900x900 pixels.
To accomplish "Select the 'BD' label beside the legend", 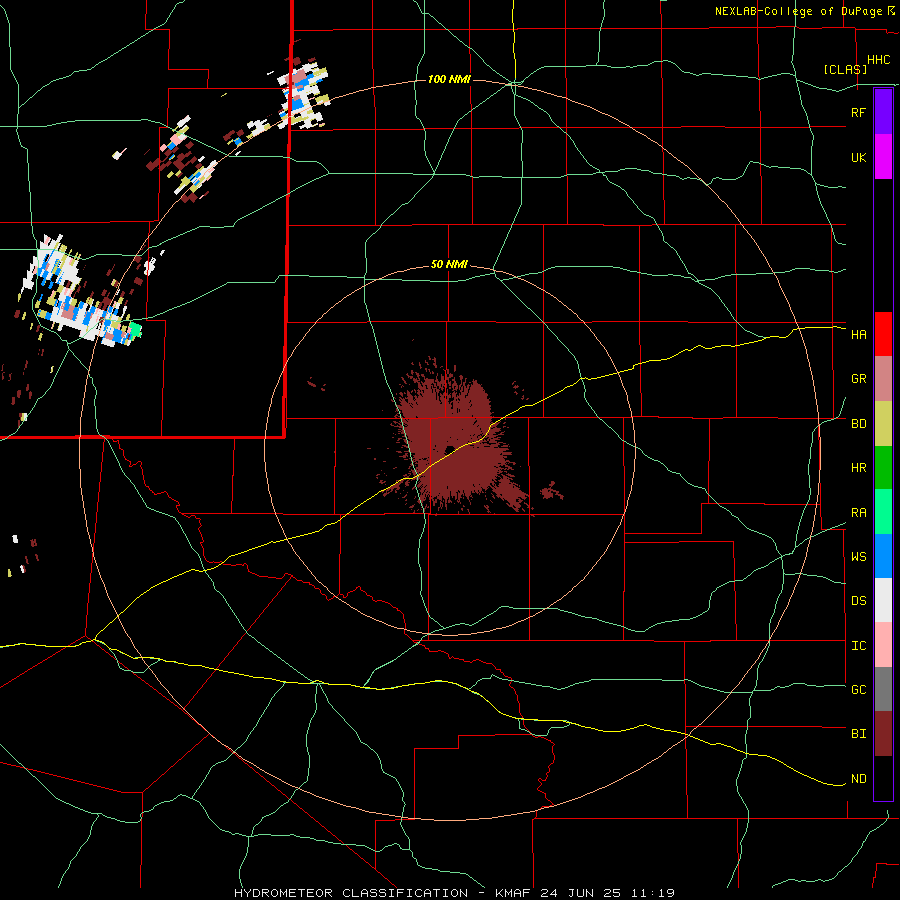I will (858, 424).
